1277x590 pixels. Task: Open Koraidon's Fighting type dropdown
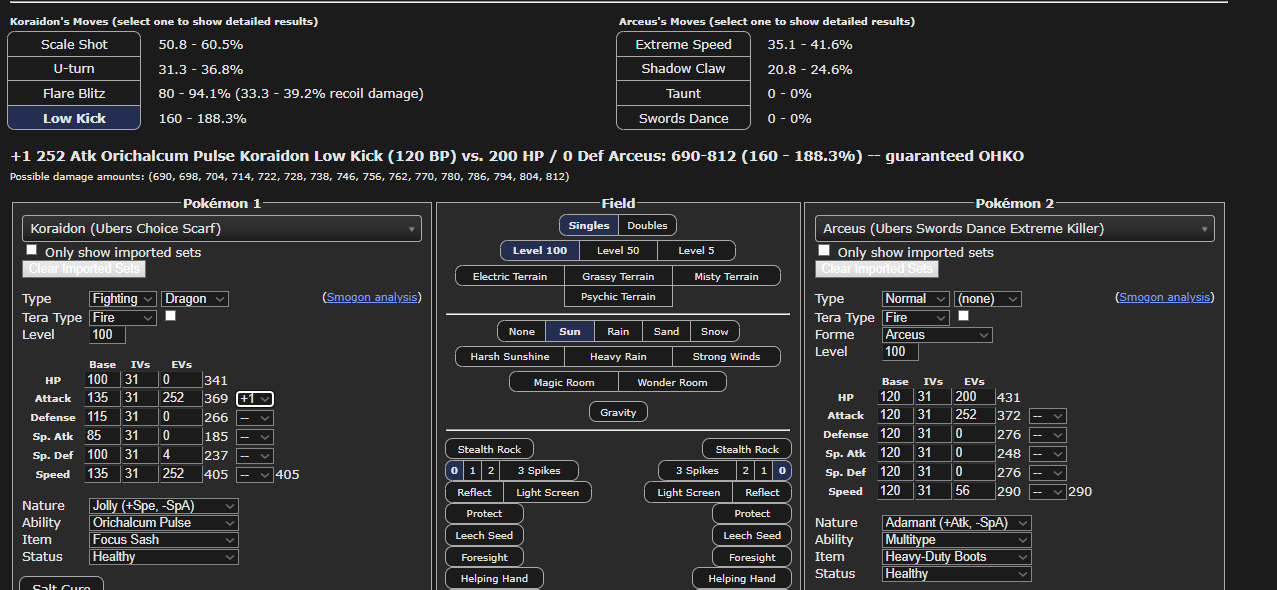tap(122, 299)
